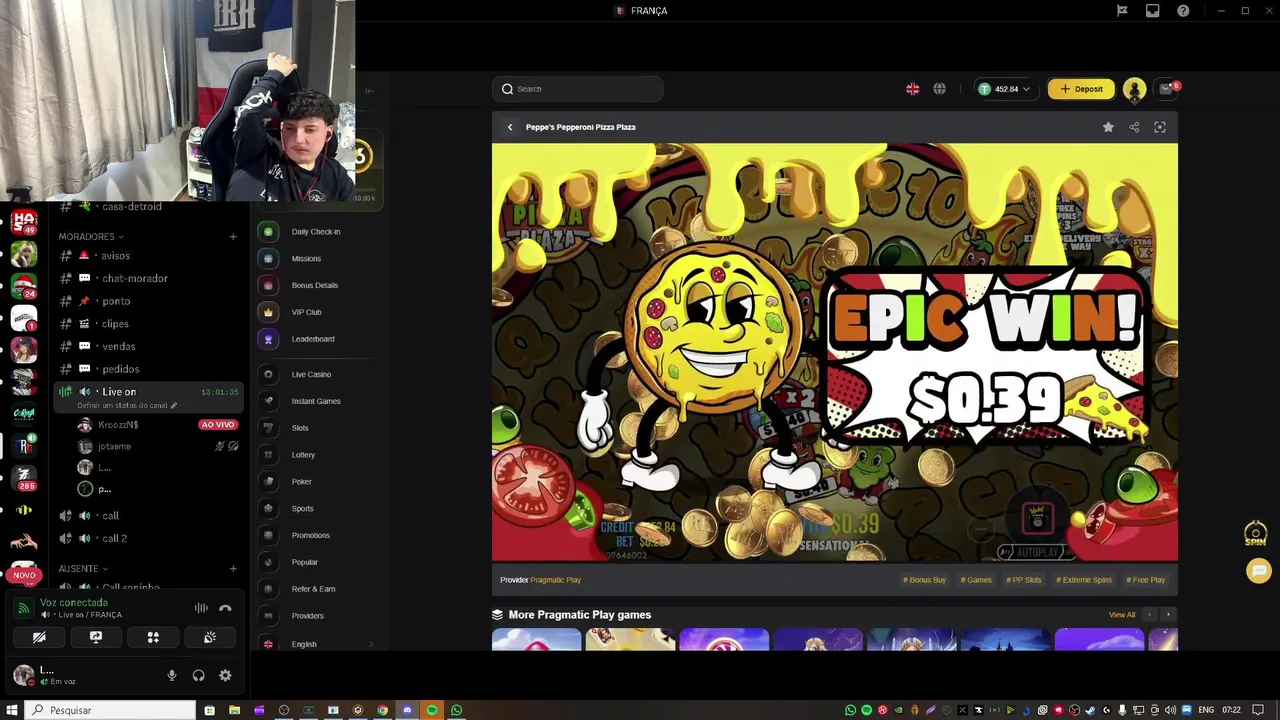This screenshot has width=1280, height=720.
Task: Open WhatsApp from the system tray
Action: click(851, 710)
